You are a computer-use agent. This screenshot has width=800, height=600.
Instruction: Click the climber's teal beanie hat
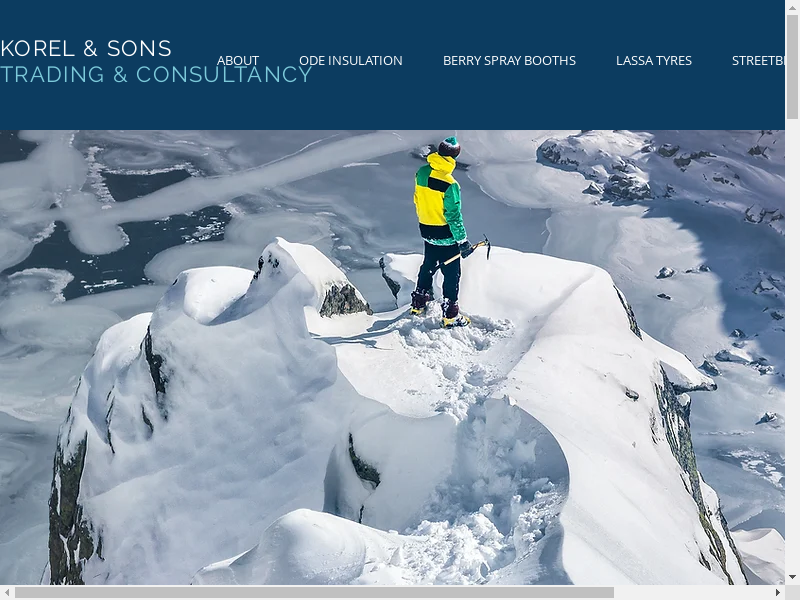[x=449, y=147]
